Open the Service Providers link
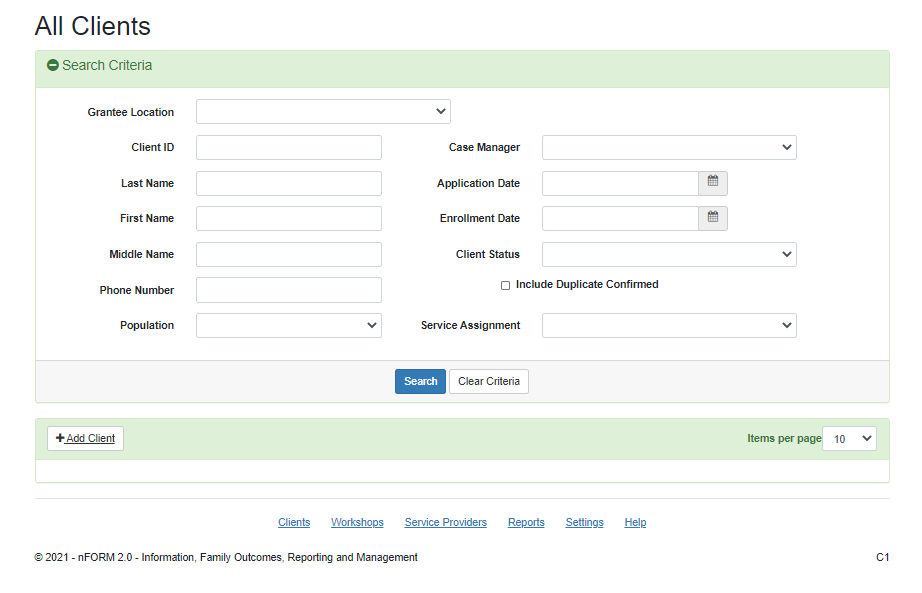 click(445, 522)
